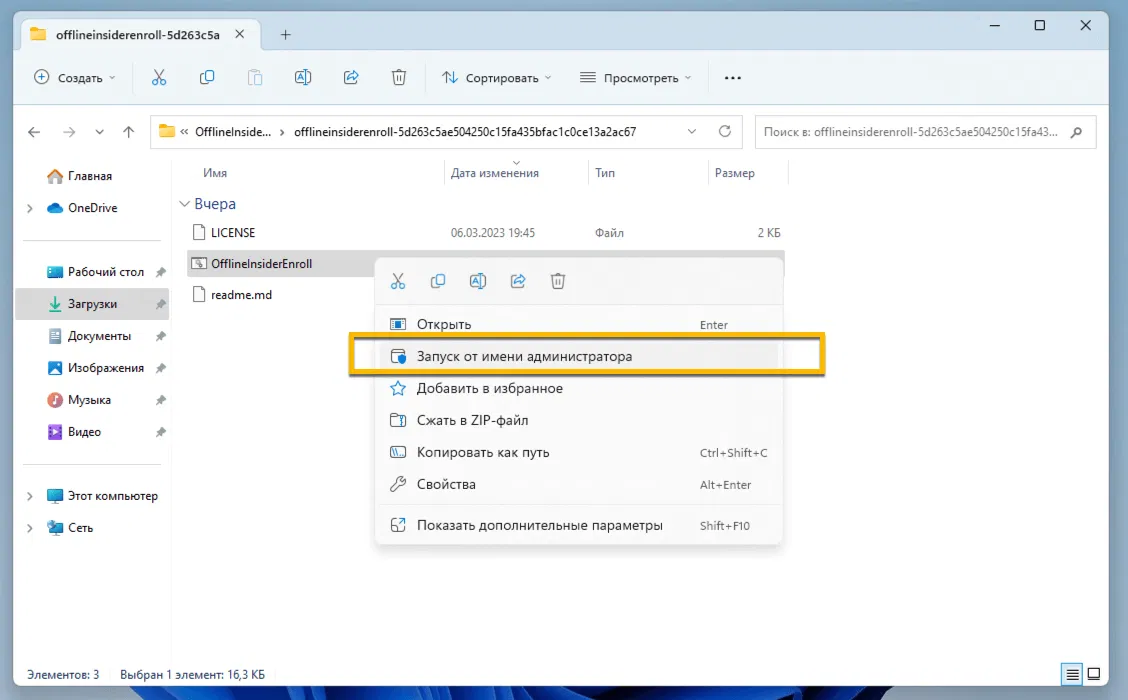
Task: Open Загрузки in the sidebar
Action: [92, 304]
